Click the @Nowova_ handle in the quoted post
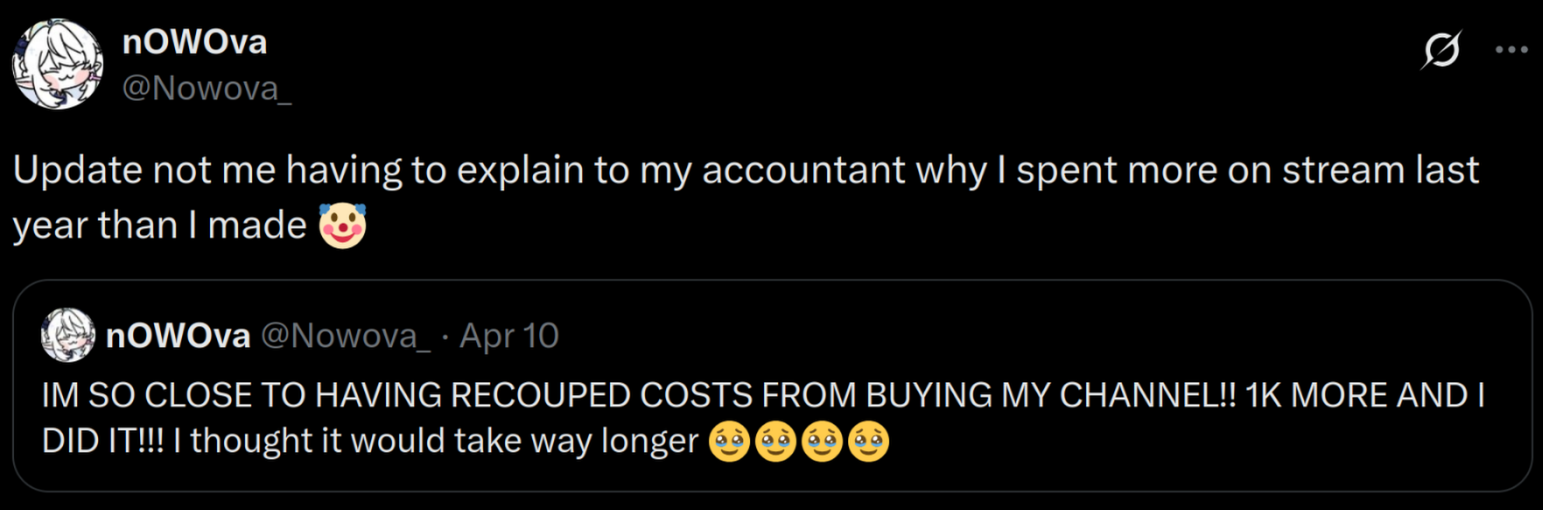Viewport: 1543px width, 510px height. (345, 336)
